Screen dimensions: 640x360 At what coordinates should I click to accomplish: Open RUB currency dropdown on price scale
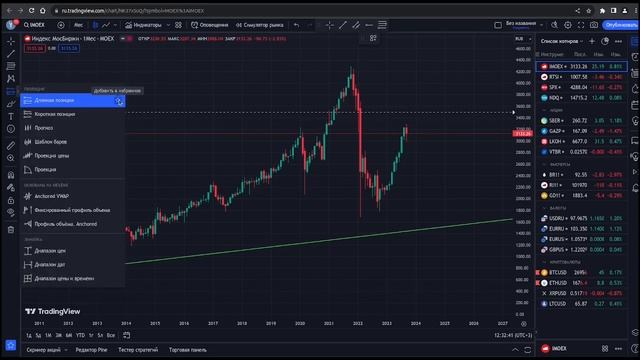click(523, 39)
